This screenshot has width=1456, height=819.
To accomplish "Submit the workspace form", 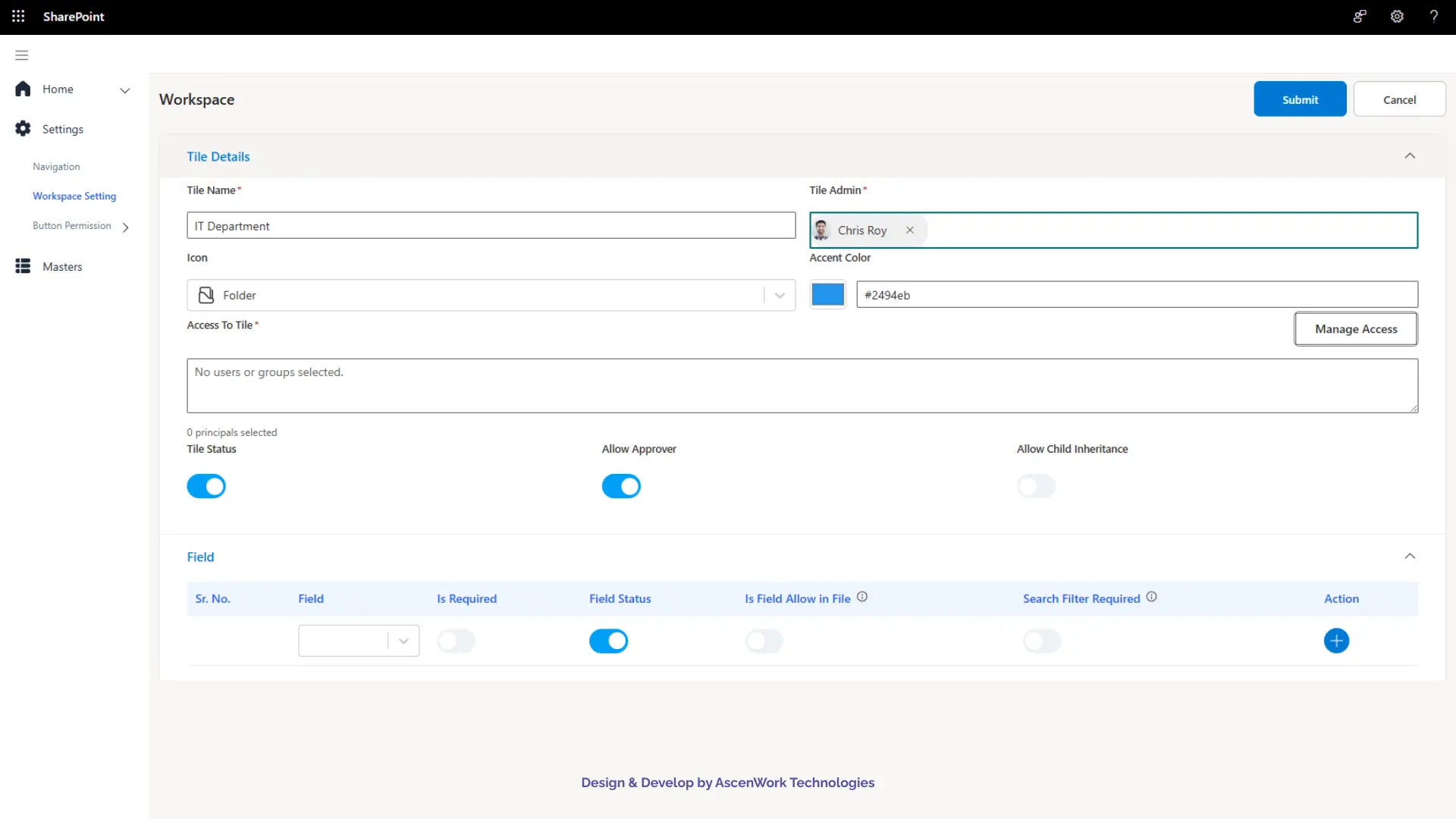I will [x=1300, y=99].
